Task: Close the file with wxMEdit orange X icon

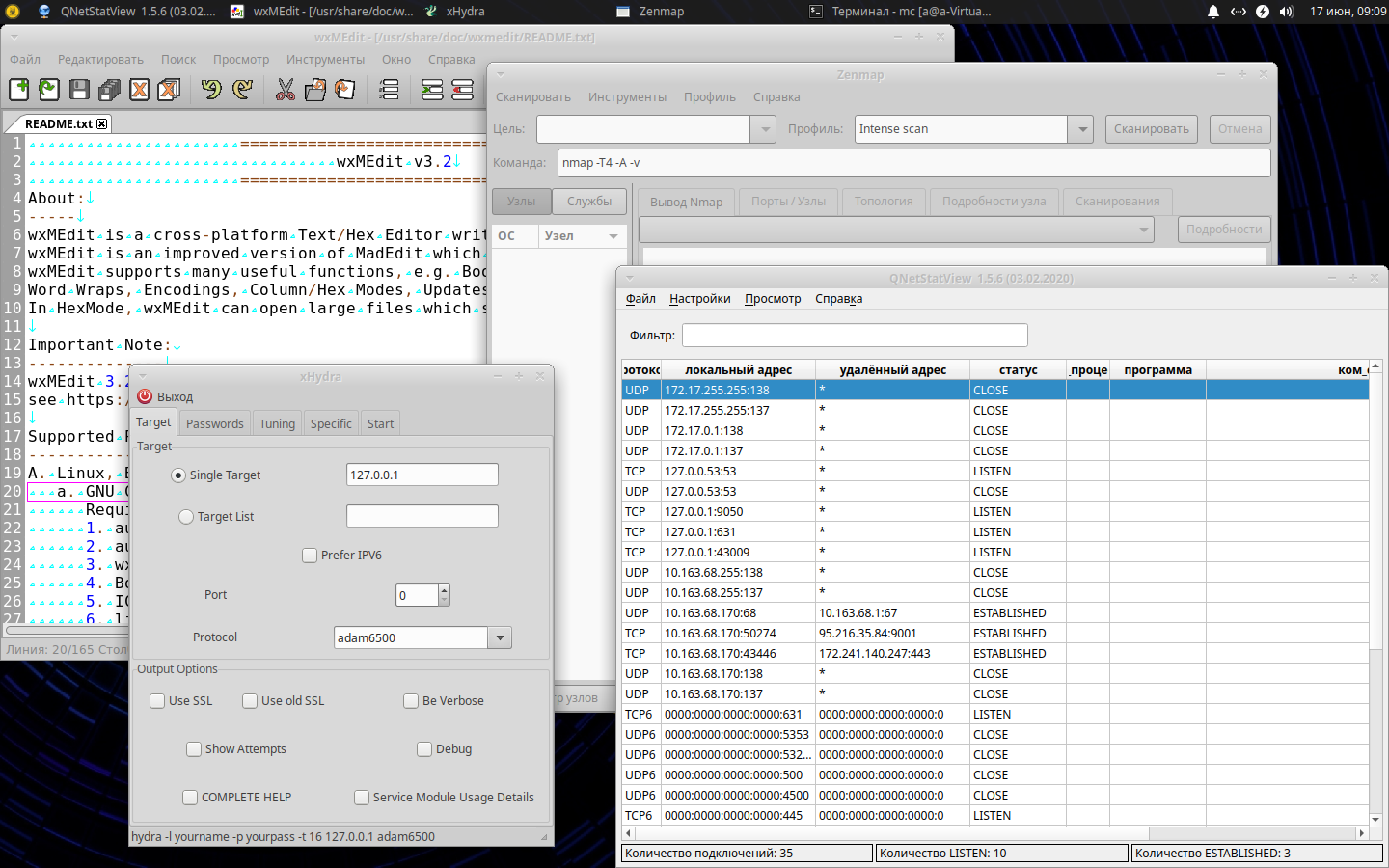Action: [140, 90]
